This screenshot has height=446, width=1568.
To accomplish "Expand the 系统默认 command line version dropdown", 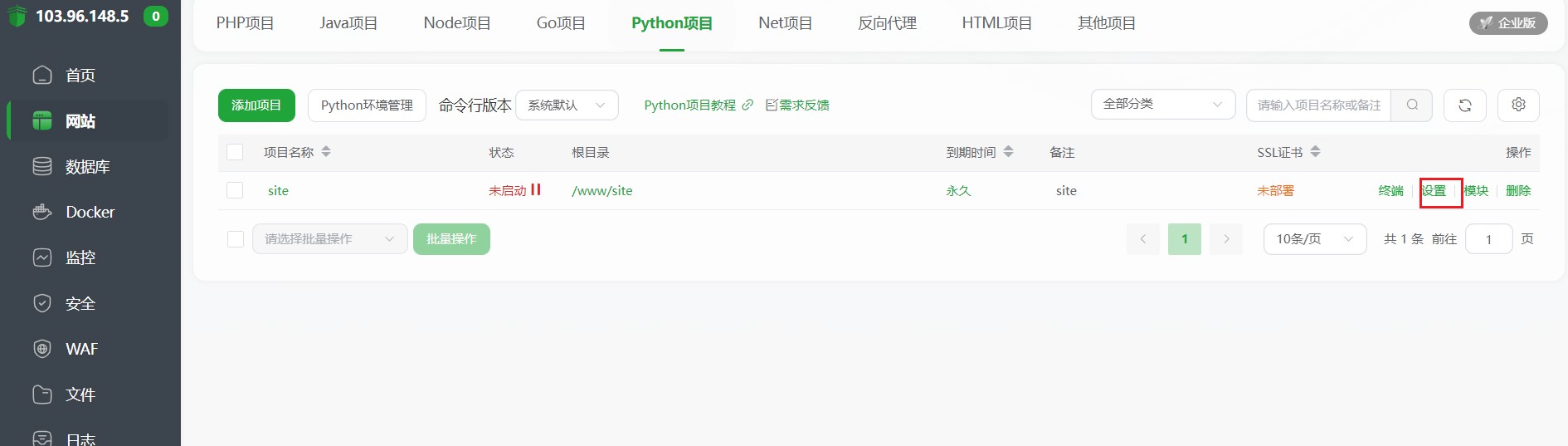I will point(567,105).
